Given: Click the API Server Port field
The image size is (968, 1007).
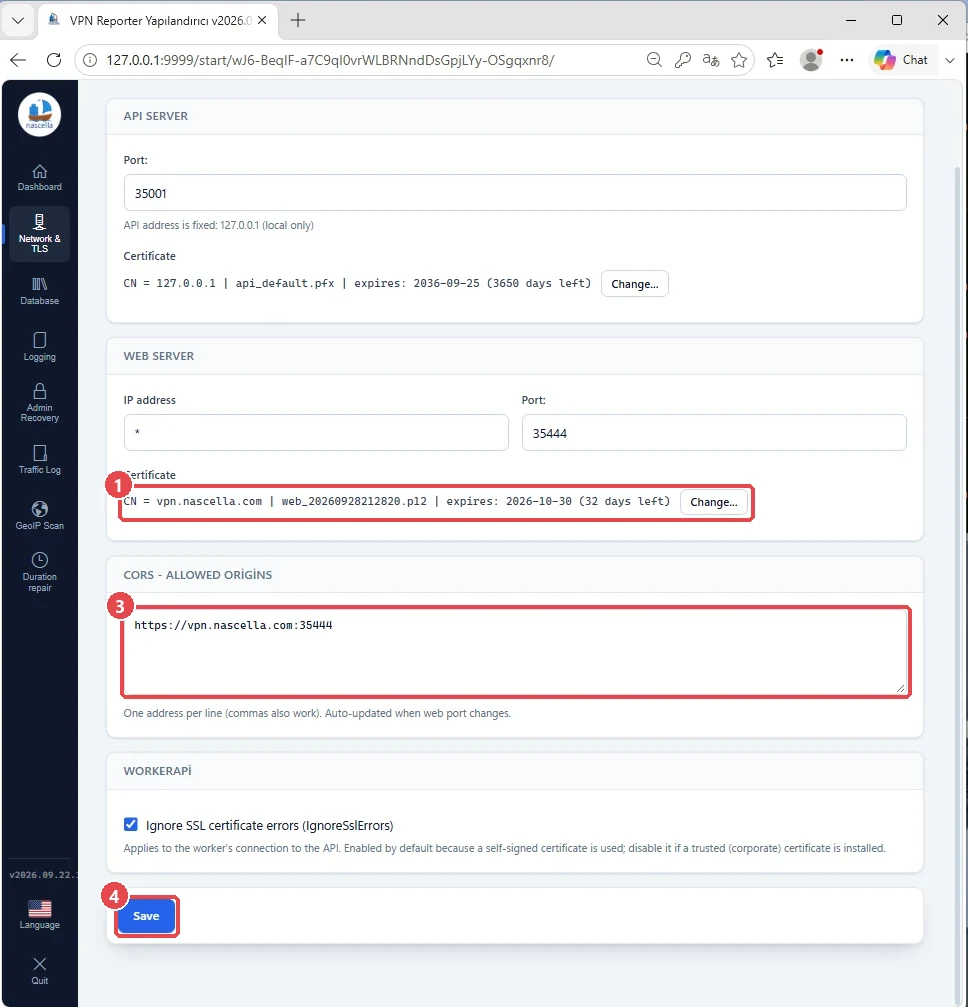Looking at the screenshot, I should tap(515, 193).
